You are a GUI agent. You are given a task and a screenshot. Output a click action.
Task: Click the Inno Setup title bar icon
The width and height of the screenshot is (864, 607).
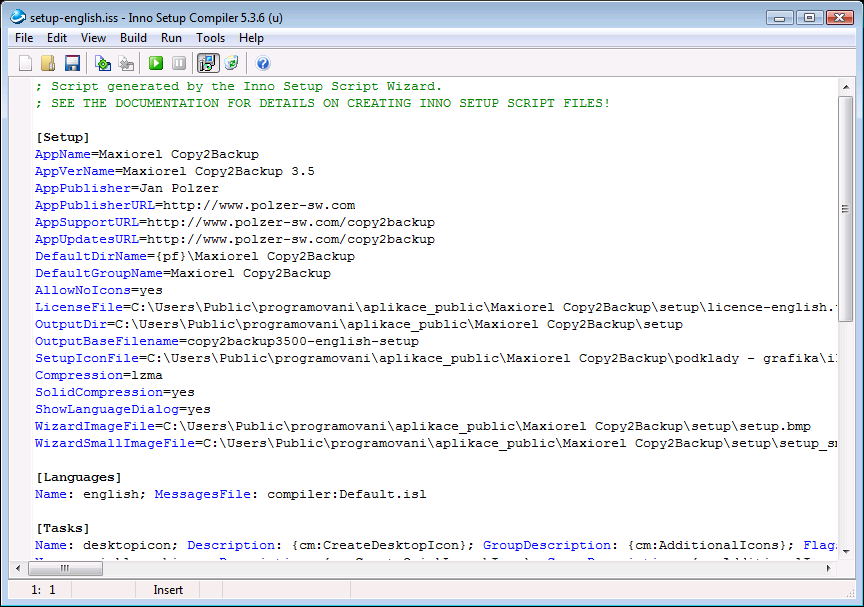(x=18, y=17)
